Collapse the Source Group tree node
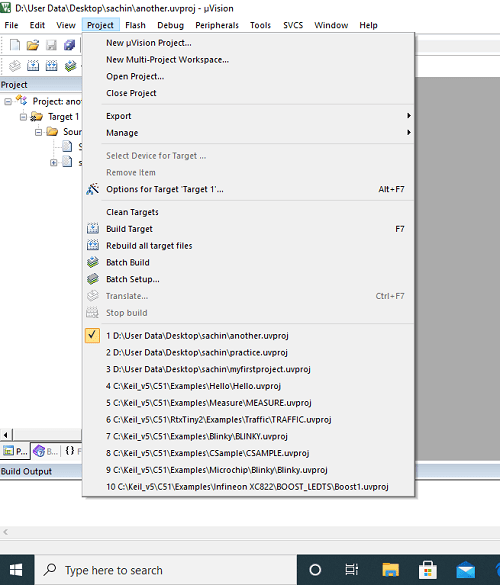Screen dimensions: 500x585 tap(38, 132)
